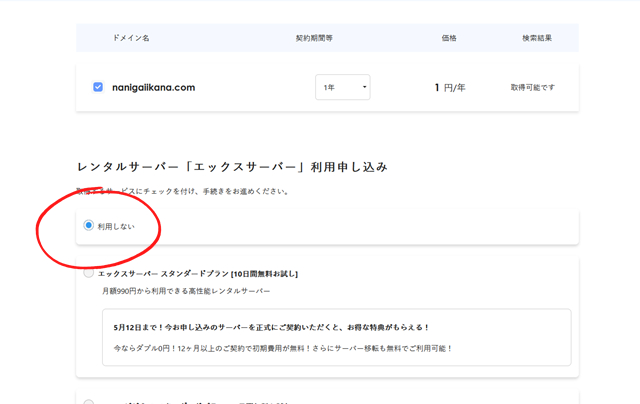Click the nanigaiikana.com domain name text
This screenshot has width=640, height=404.
pyautogui.click(x=153, y=87)
